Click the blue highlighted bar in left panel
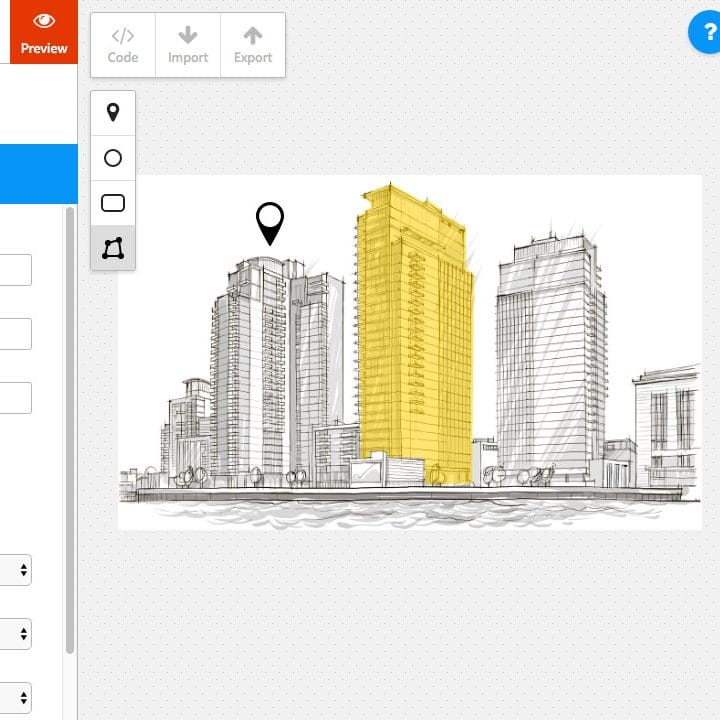 pos(38,174)
